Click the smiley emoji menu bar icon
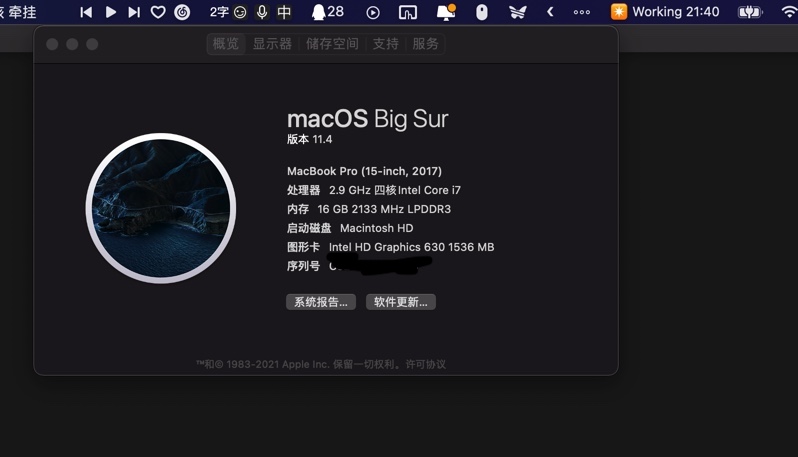This screenshot has width=798, height=457. tap(240, 12)
